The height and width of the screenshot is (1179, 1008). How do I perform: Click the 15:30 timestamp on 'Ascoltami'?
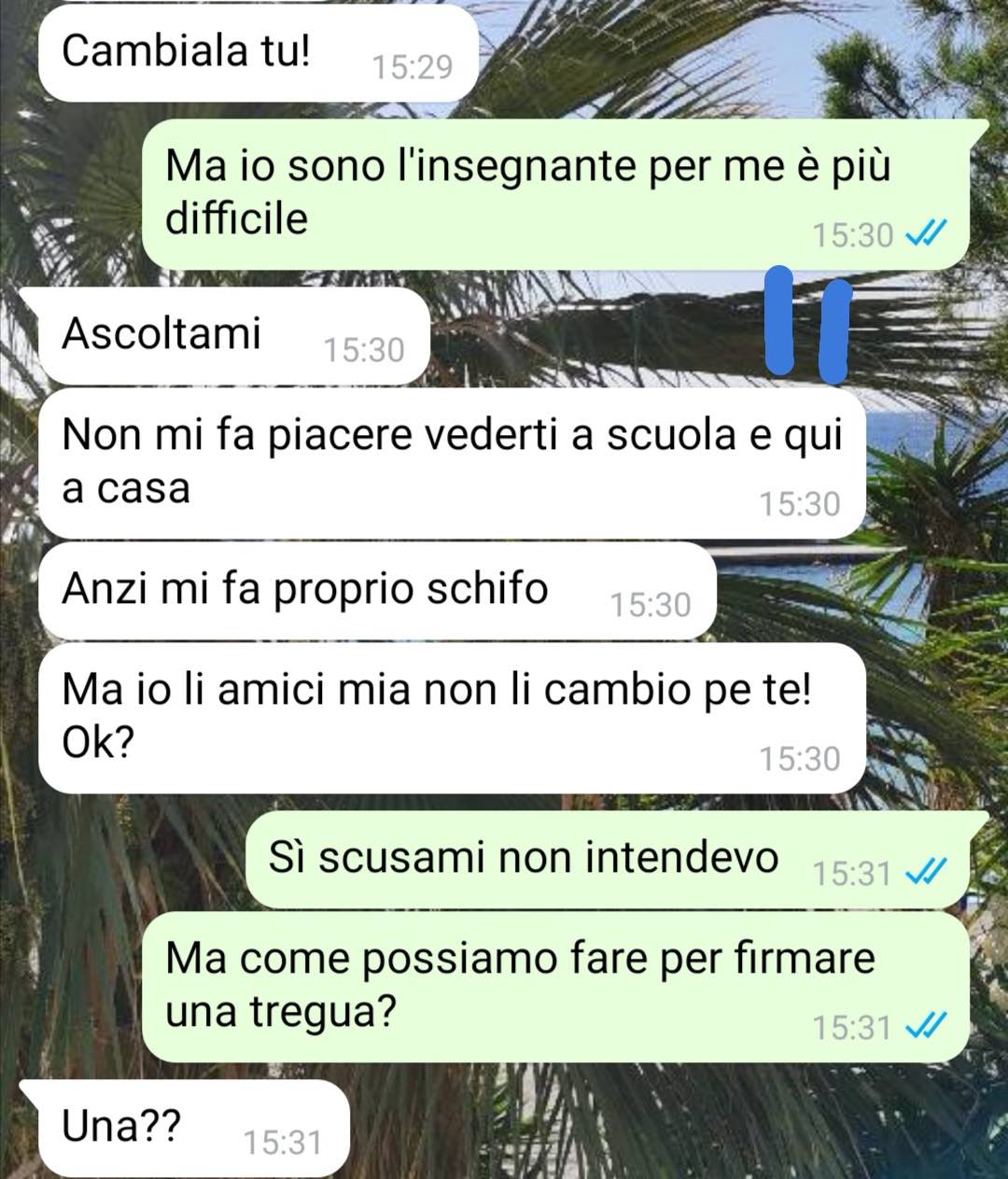[x=364, y=351]
